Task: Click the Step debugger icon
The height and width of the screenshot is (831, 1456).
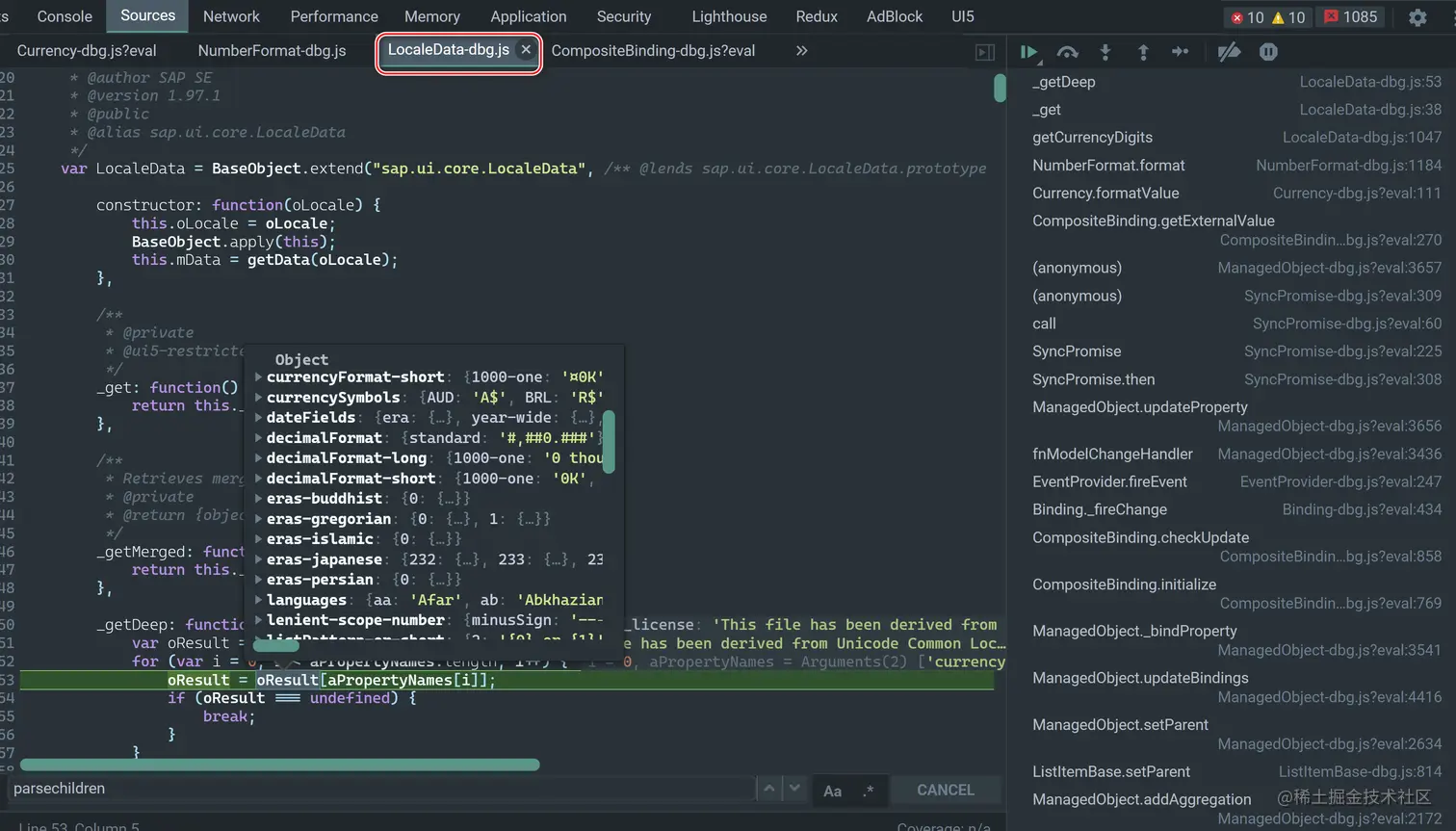Action: [x=1181, y=52]
